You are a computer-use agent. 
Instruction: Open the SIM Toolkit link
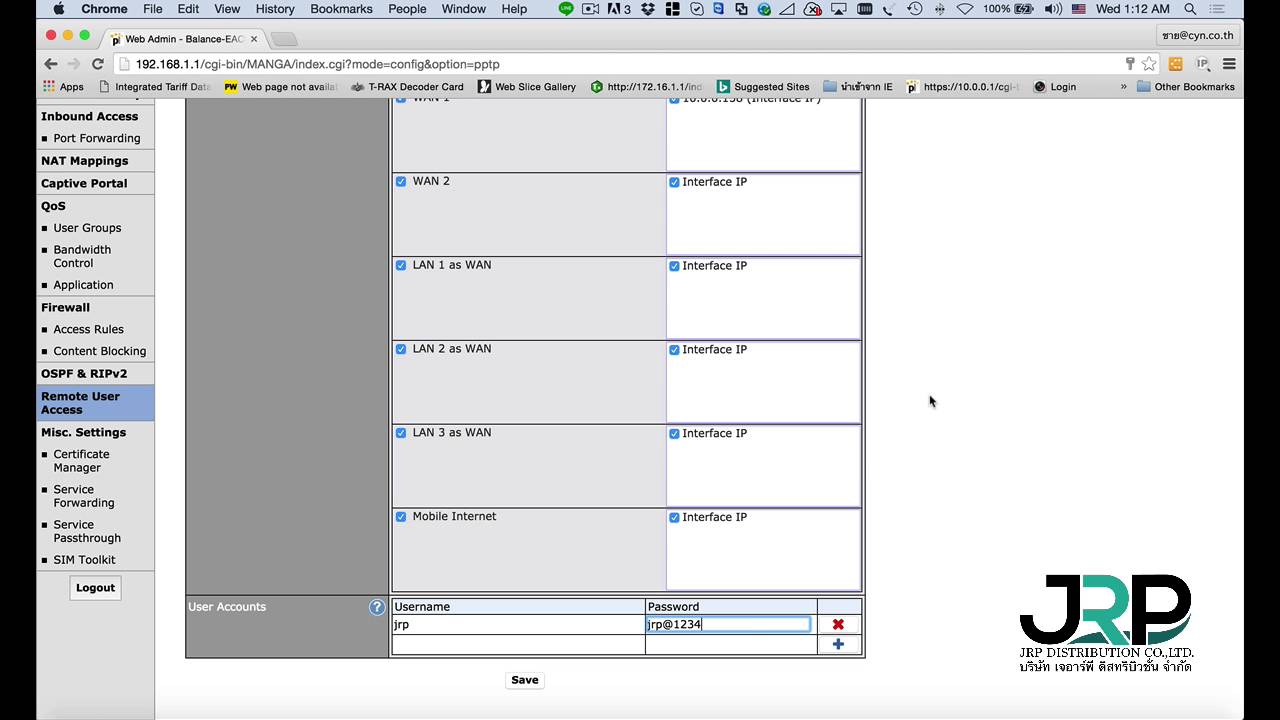coord(84,560)
